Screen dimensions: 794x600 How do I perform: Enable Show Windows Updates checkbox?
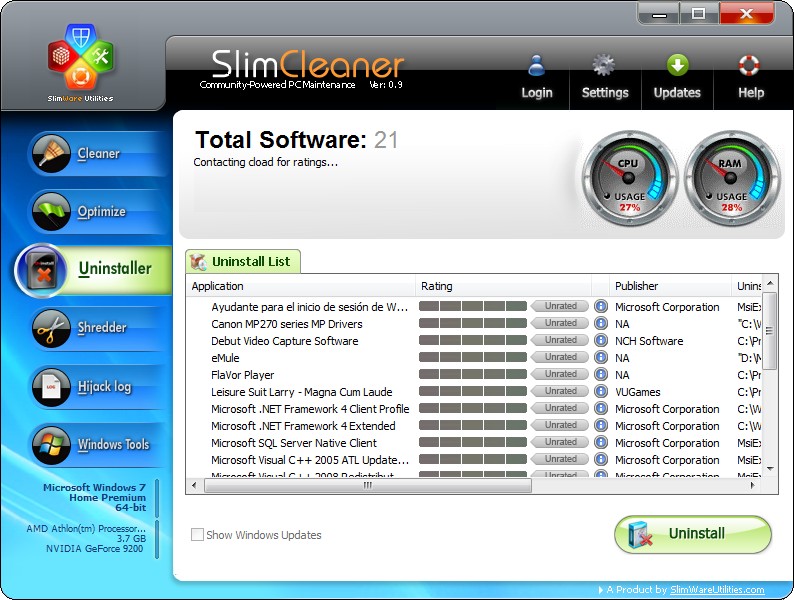click(197, 535)
